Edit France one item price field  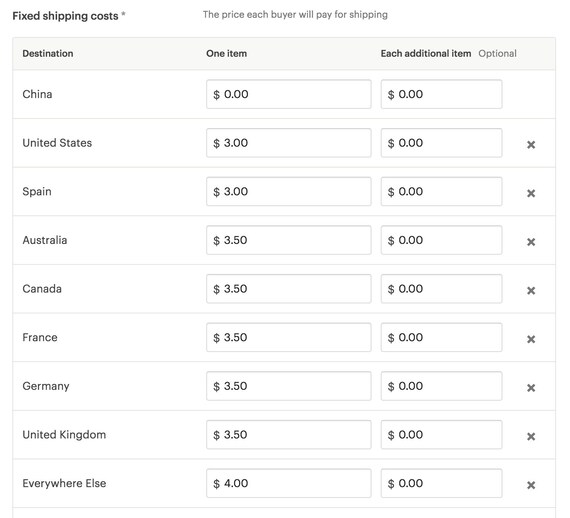(x=289, y=337)
